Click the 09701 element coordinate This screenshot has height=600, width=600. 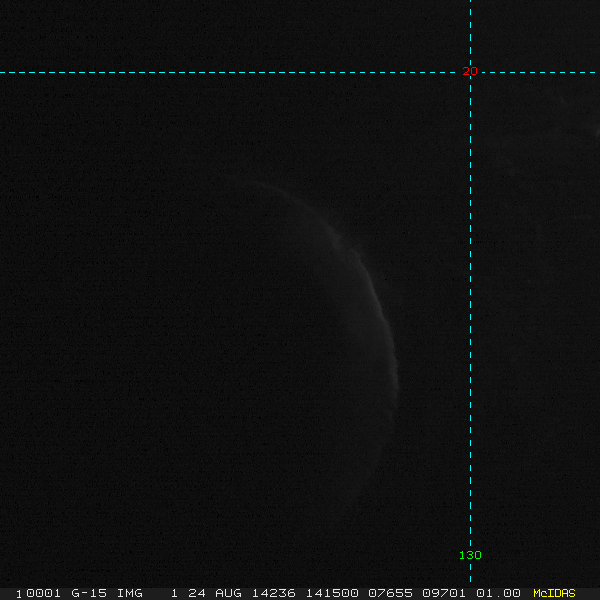pyautogui.click(x=444, y=593)
